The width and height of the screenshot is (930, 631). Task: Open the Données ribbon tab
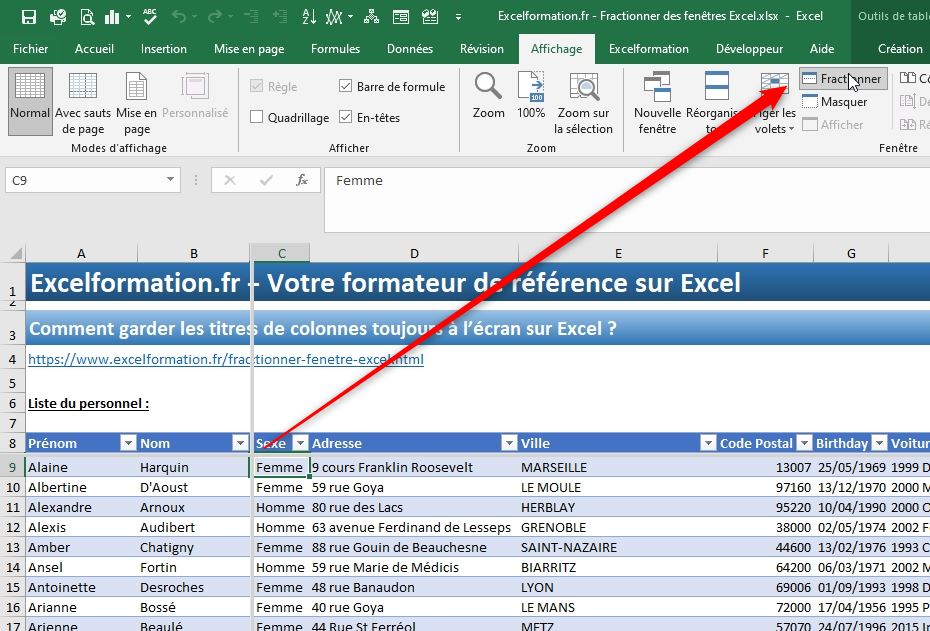[x=410, y=49]
